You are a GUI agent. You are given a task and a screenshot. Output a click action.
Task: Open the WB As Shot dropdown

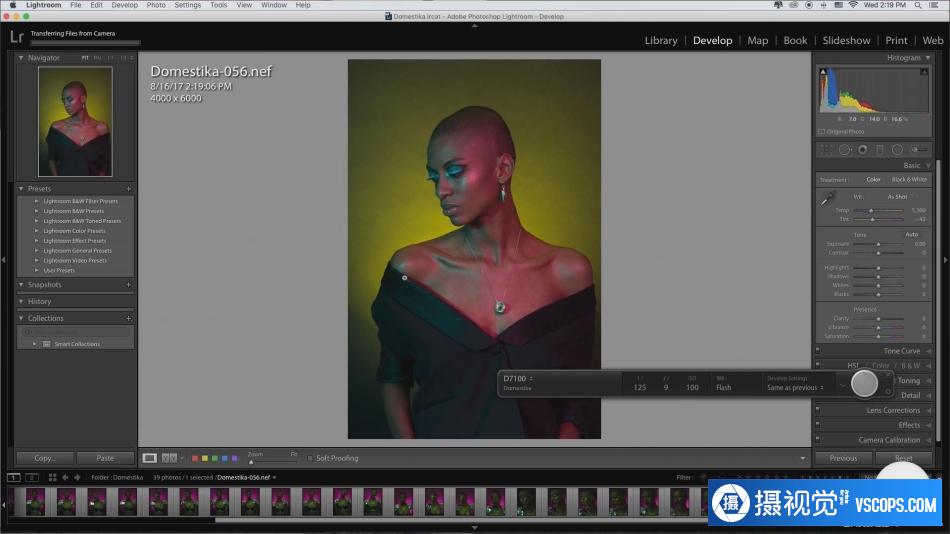point(900,197)
